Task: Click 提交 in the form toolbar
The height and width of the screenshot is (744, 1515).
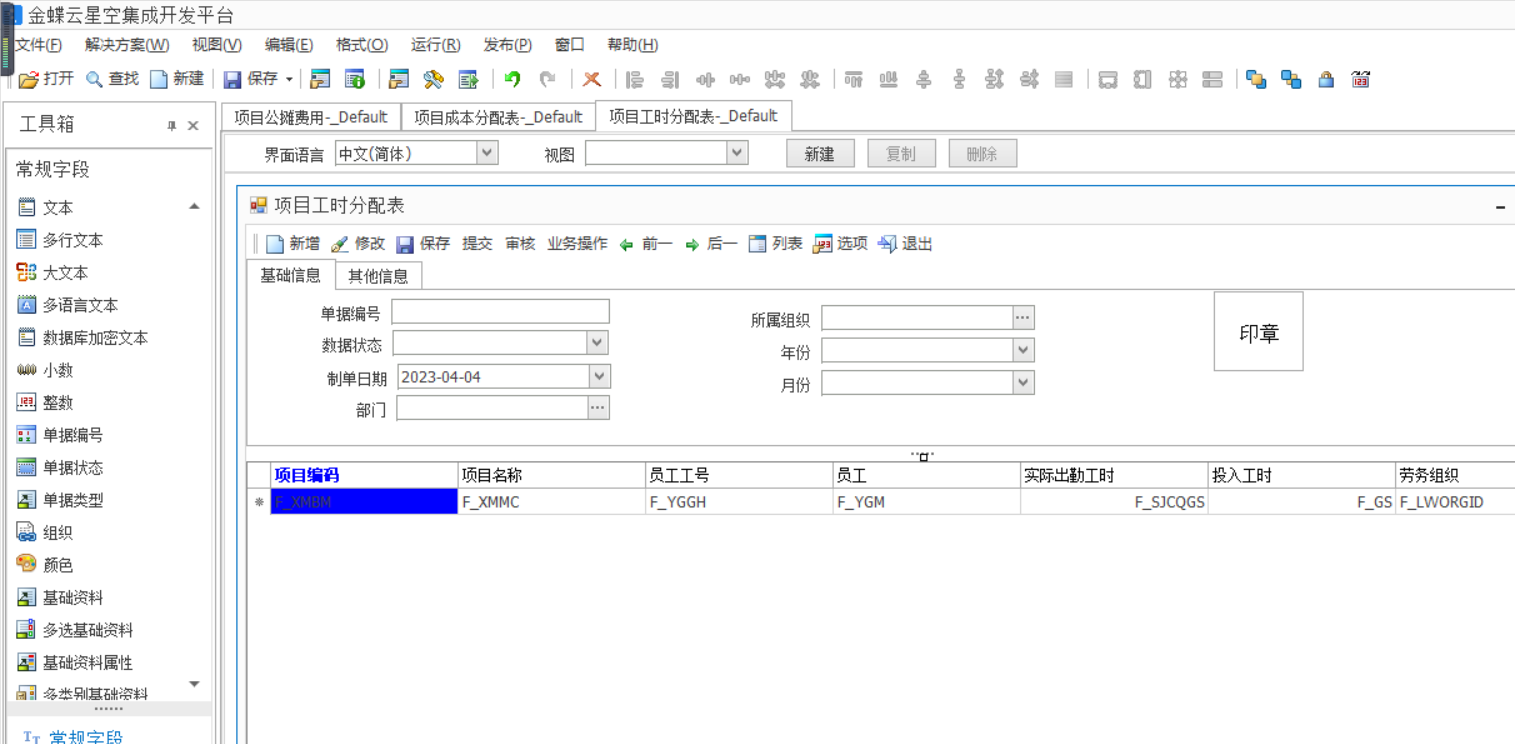Action: (477, 244)
